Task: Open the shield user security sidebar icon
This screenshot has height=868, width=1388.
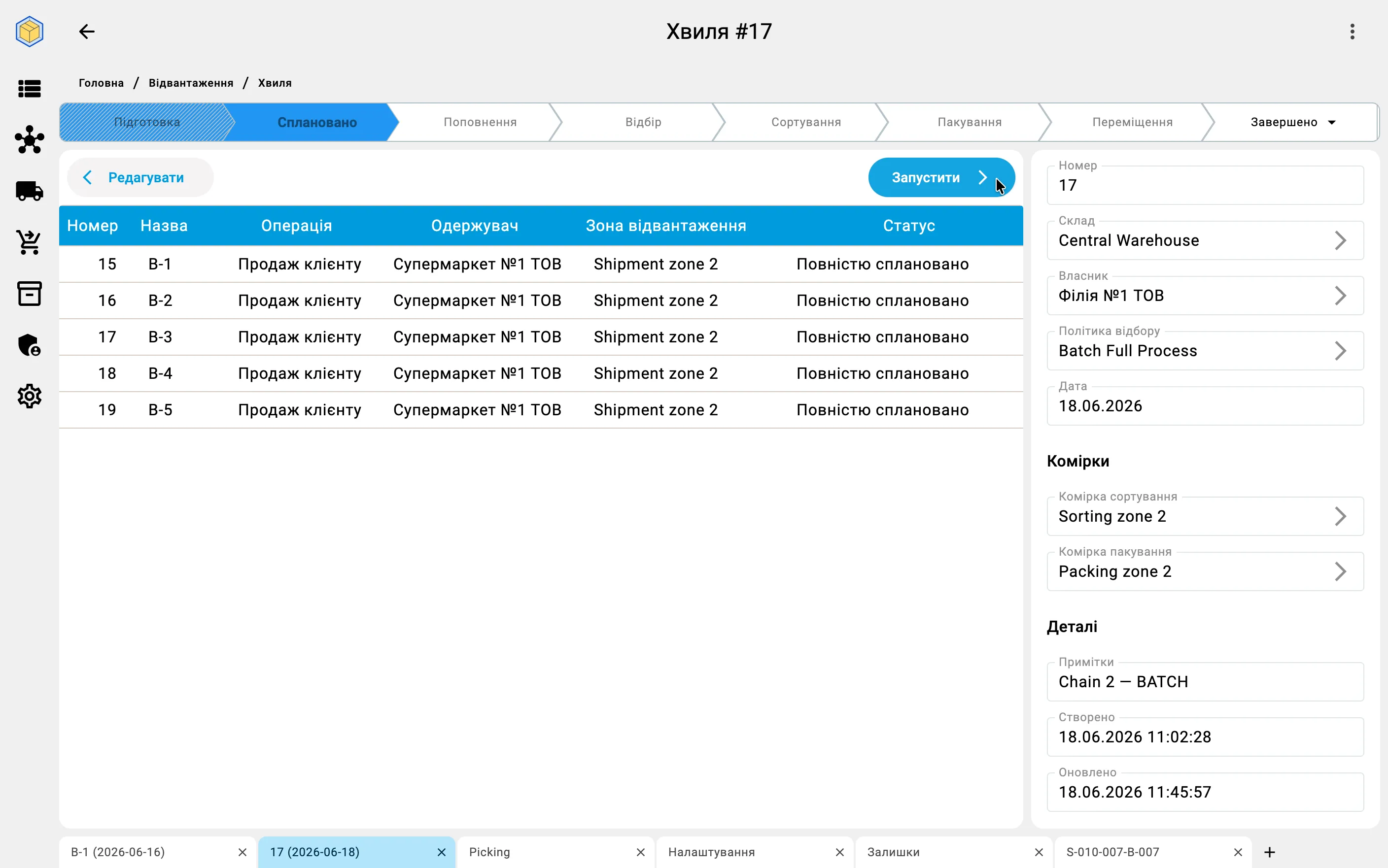Action: click(x=29, y=345)
